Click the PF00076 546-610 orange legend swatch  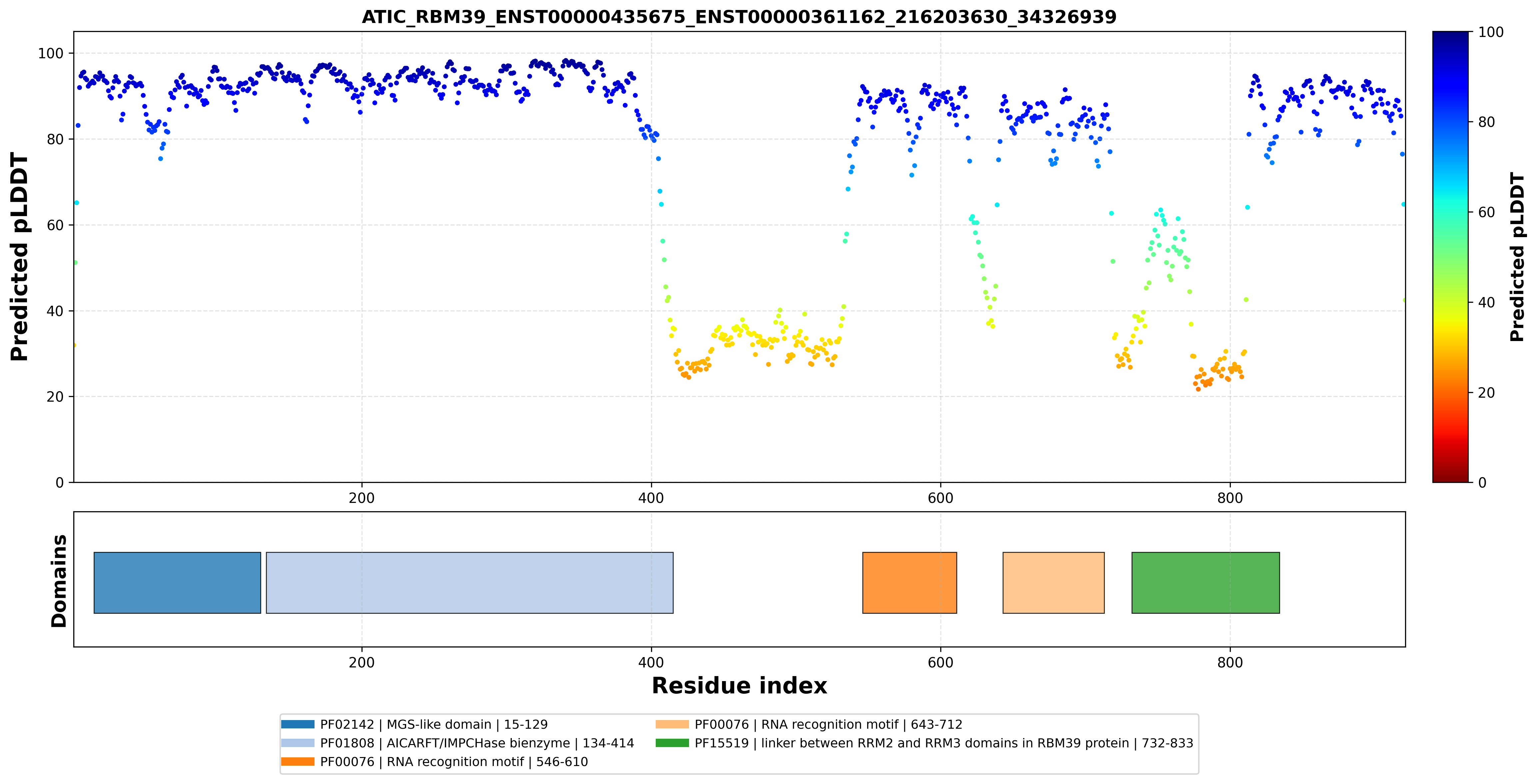298,761
